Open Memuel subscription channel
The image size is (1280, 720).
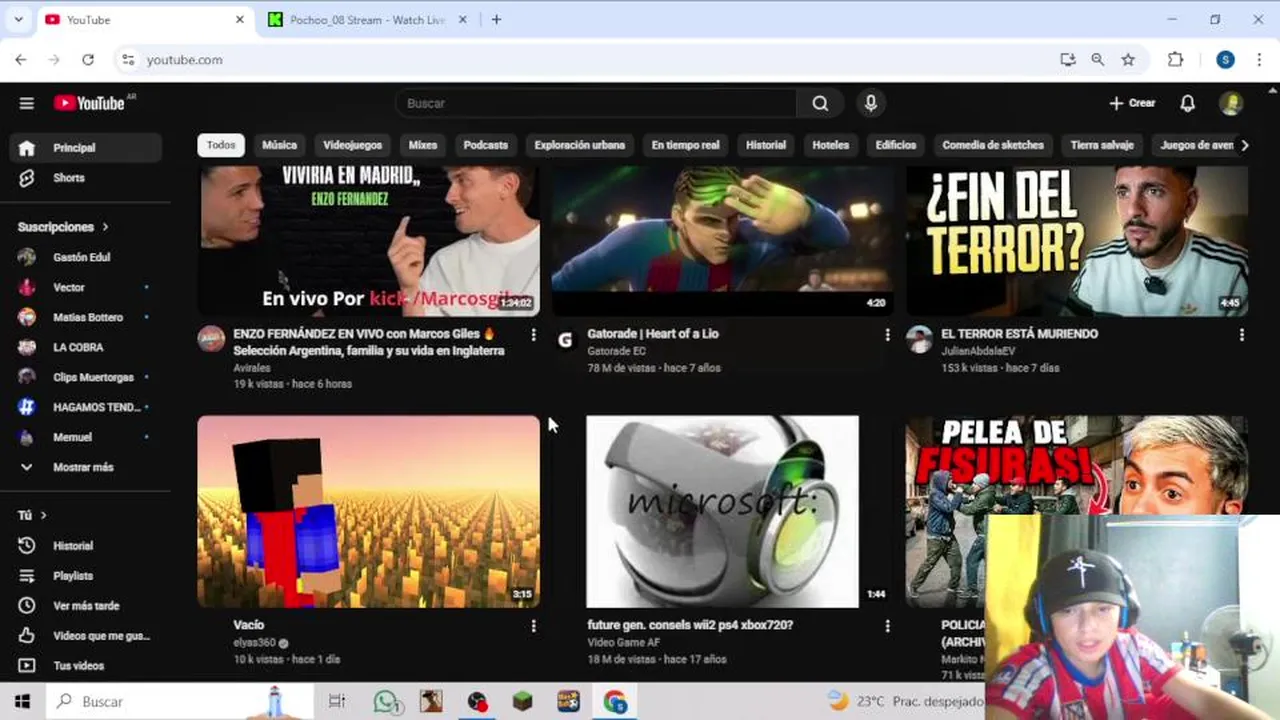86,437
